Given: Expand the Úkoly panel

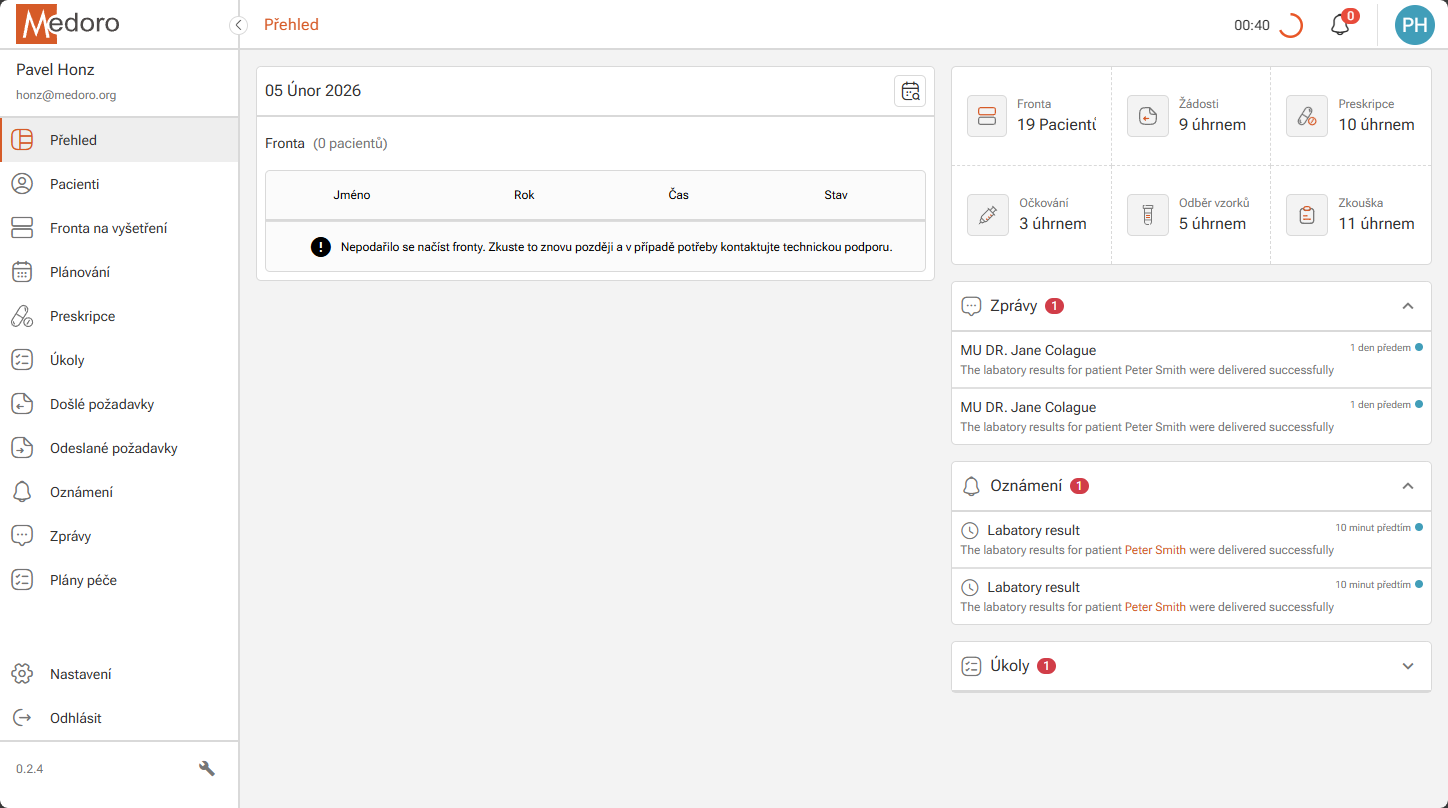Looking at the screenshot, I should [x=1408, y=666].
